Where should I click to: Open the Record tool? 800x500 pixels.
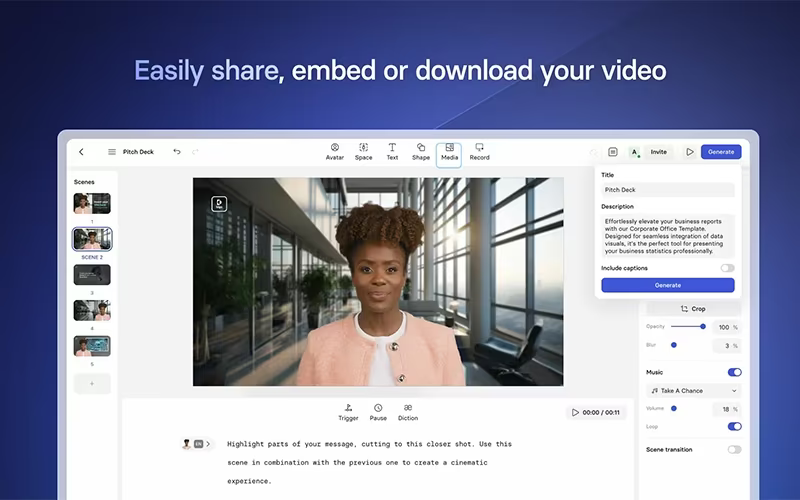(x=479, y=152)
